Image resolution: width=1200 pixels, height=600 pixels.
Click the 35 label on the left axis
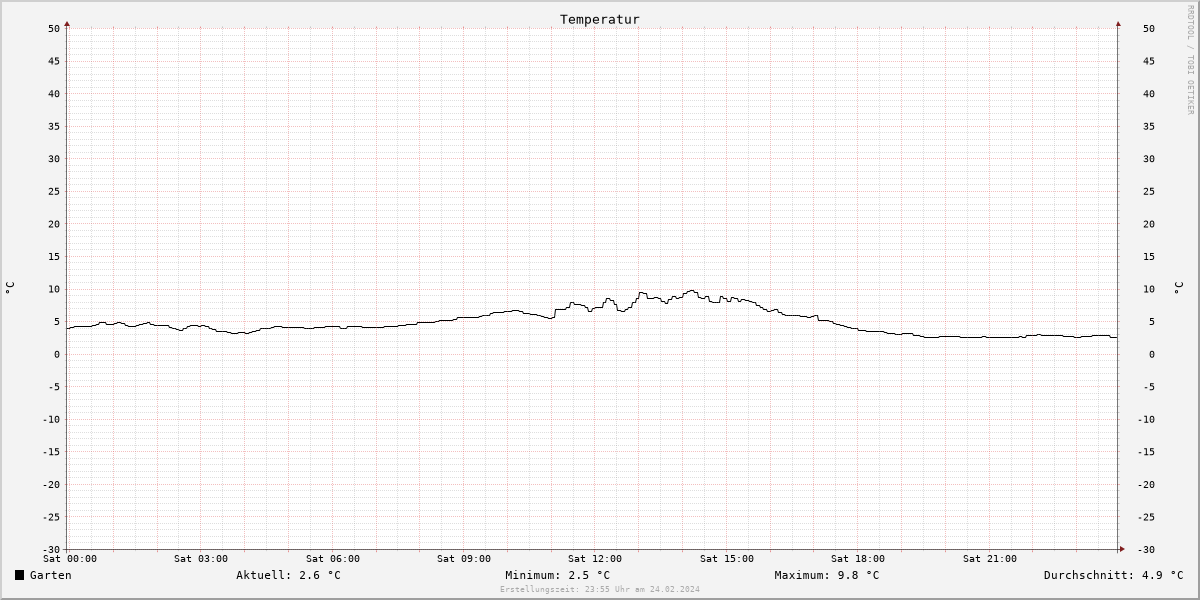point(54,126)
